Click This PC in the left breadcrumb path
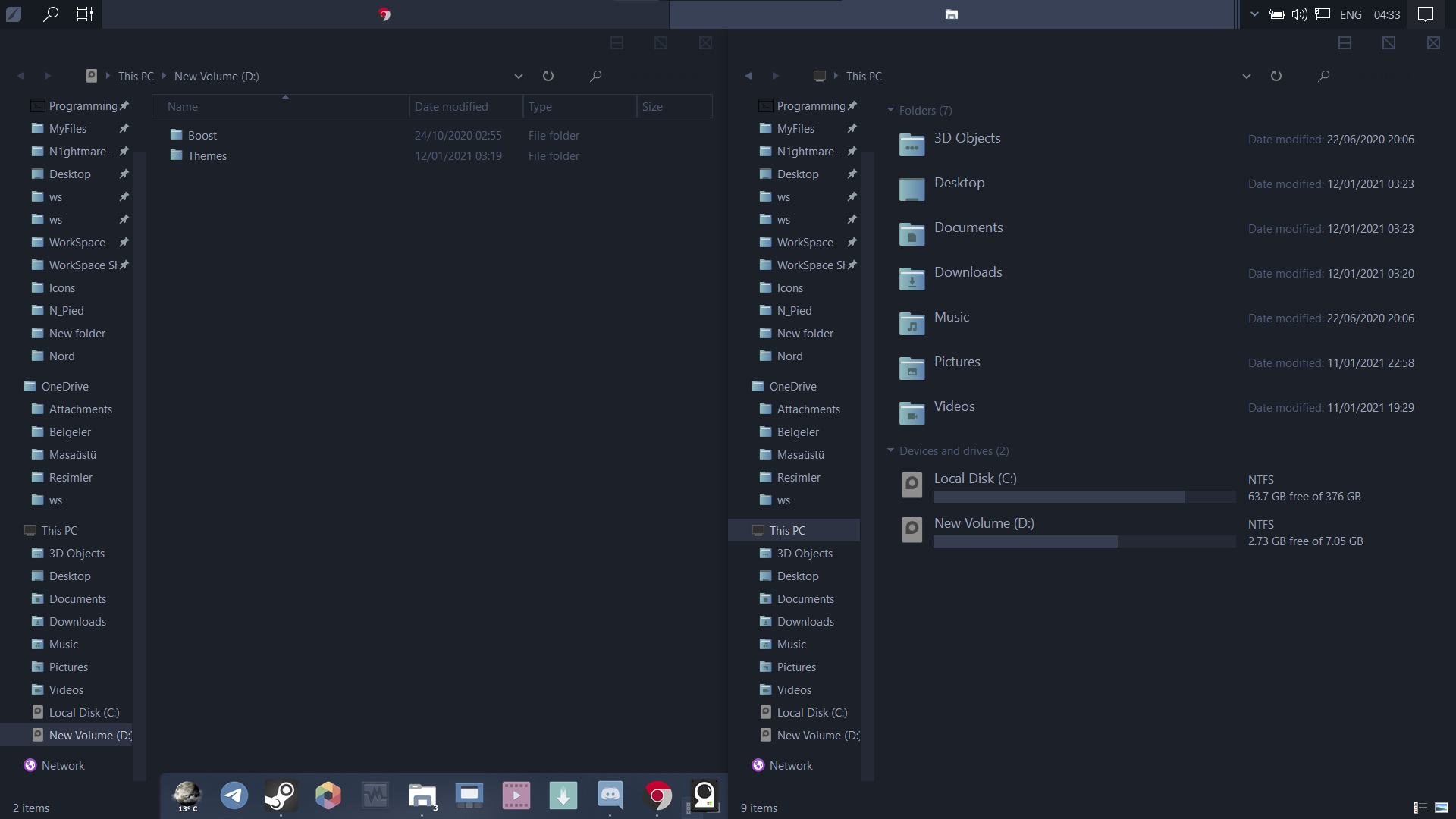1456x819 pixels. [x=136, y=77]
